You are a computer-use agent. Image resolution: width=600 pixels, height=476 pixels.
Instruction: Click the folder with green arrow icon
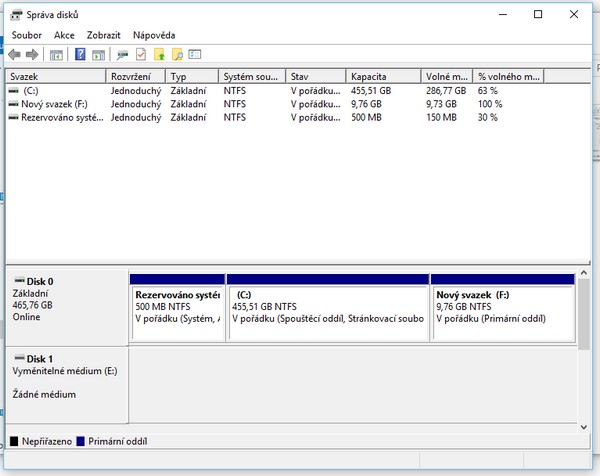click(159, 54)
